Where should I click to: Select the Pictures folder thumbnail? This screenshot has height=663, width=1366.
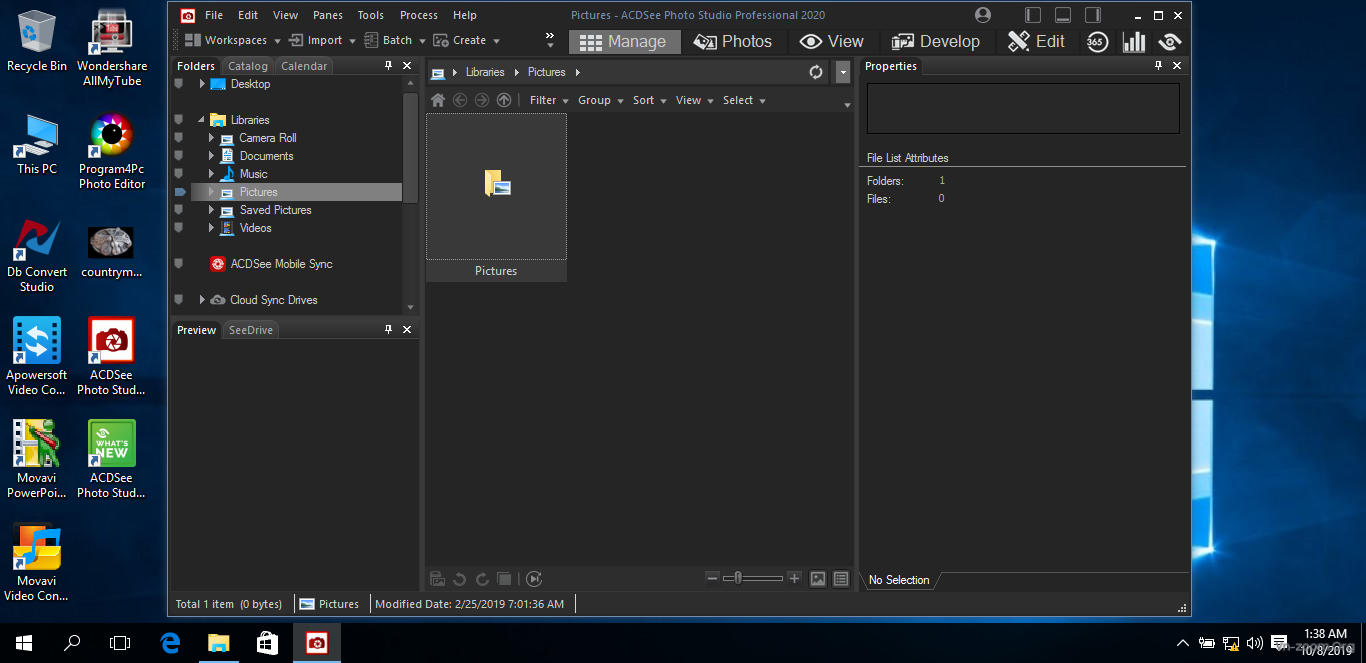(x=496, y=197)
